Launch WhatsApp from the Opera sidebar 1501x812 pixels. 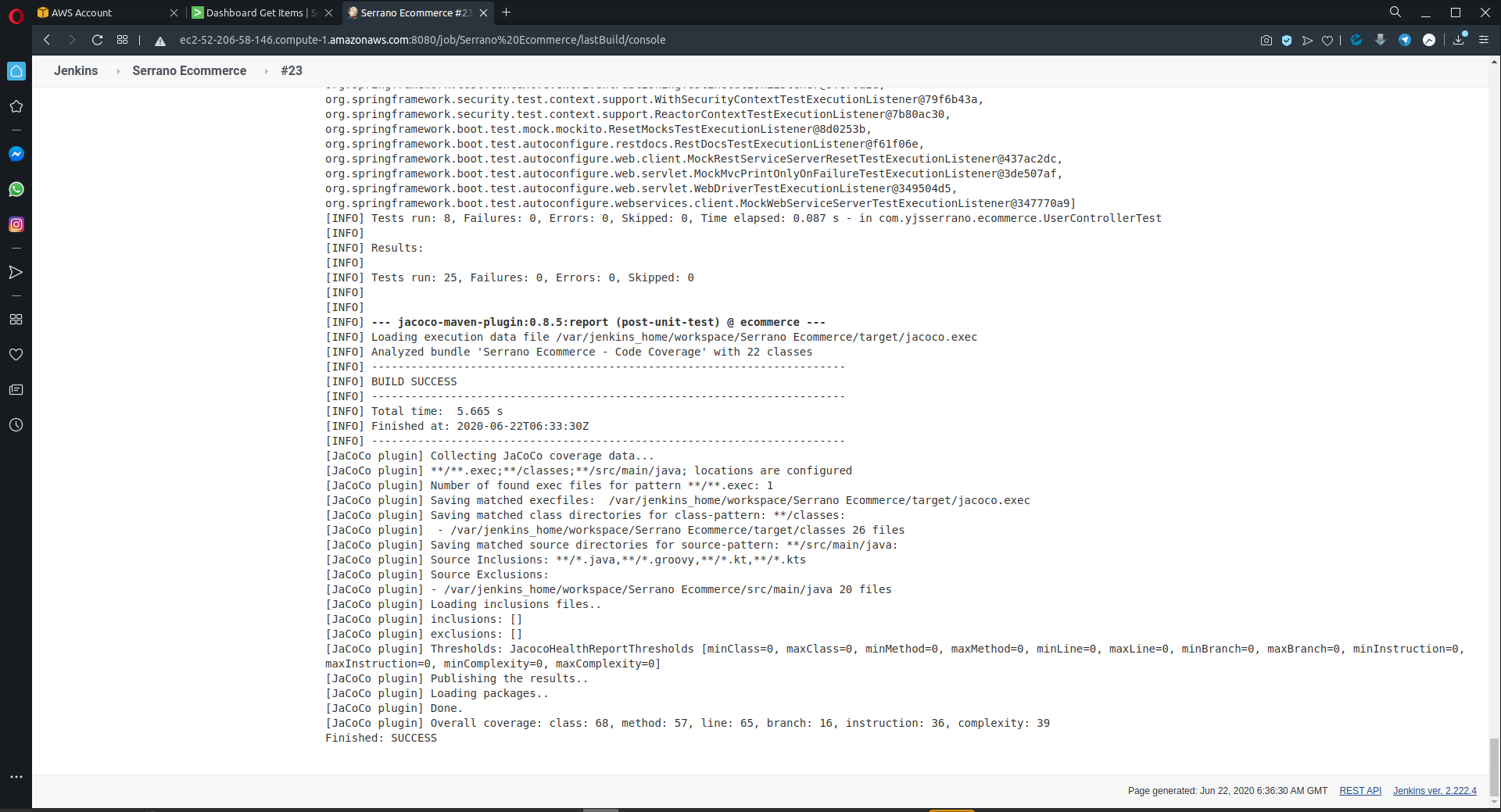pos(16,189)
